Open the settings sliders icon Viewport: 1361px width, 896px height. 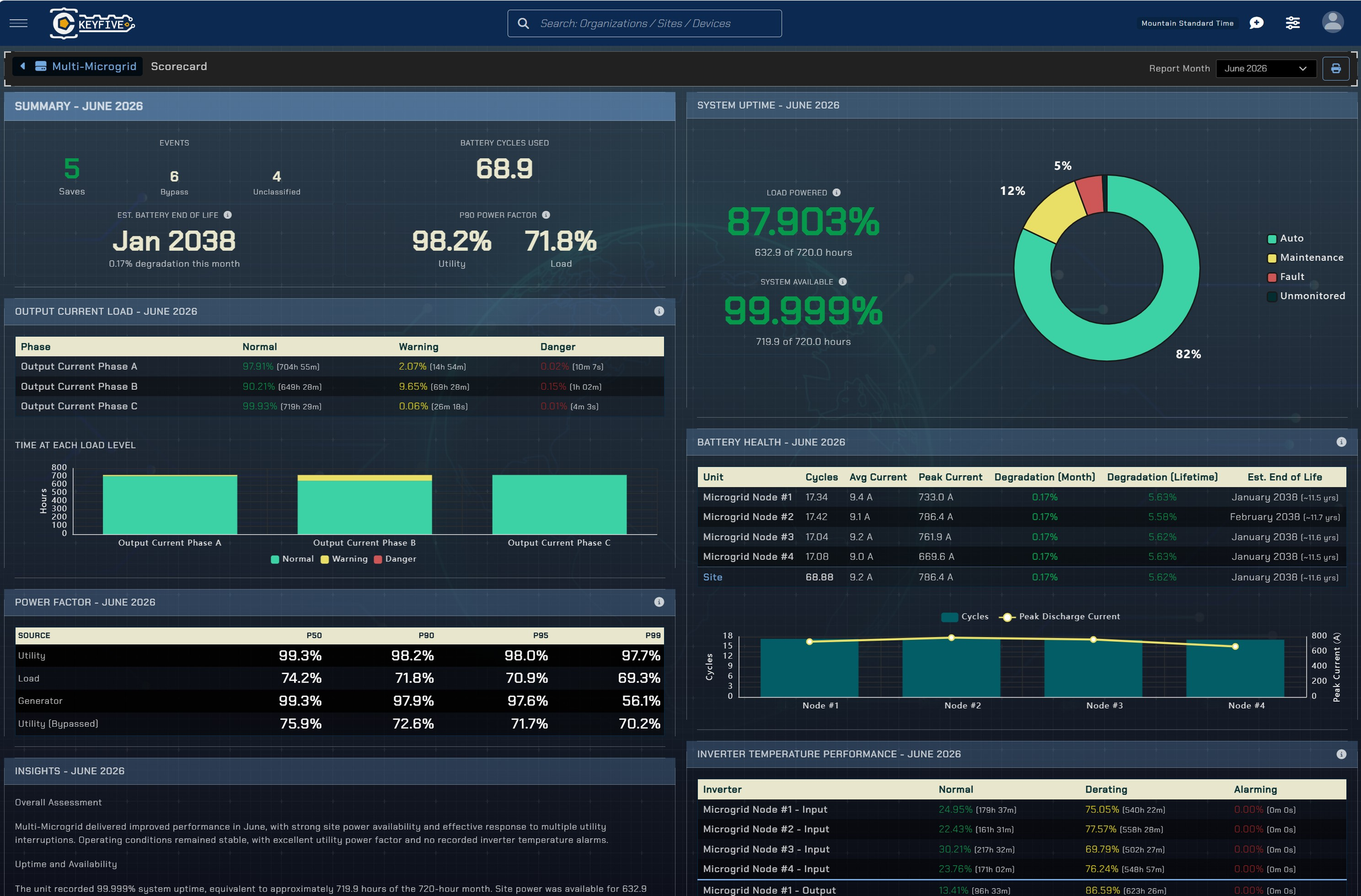1293,23
